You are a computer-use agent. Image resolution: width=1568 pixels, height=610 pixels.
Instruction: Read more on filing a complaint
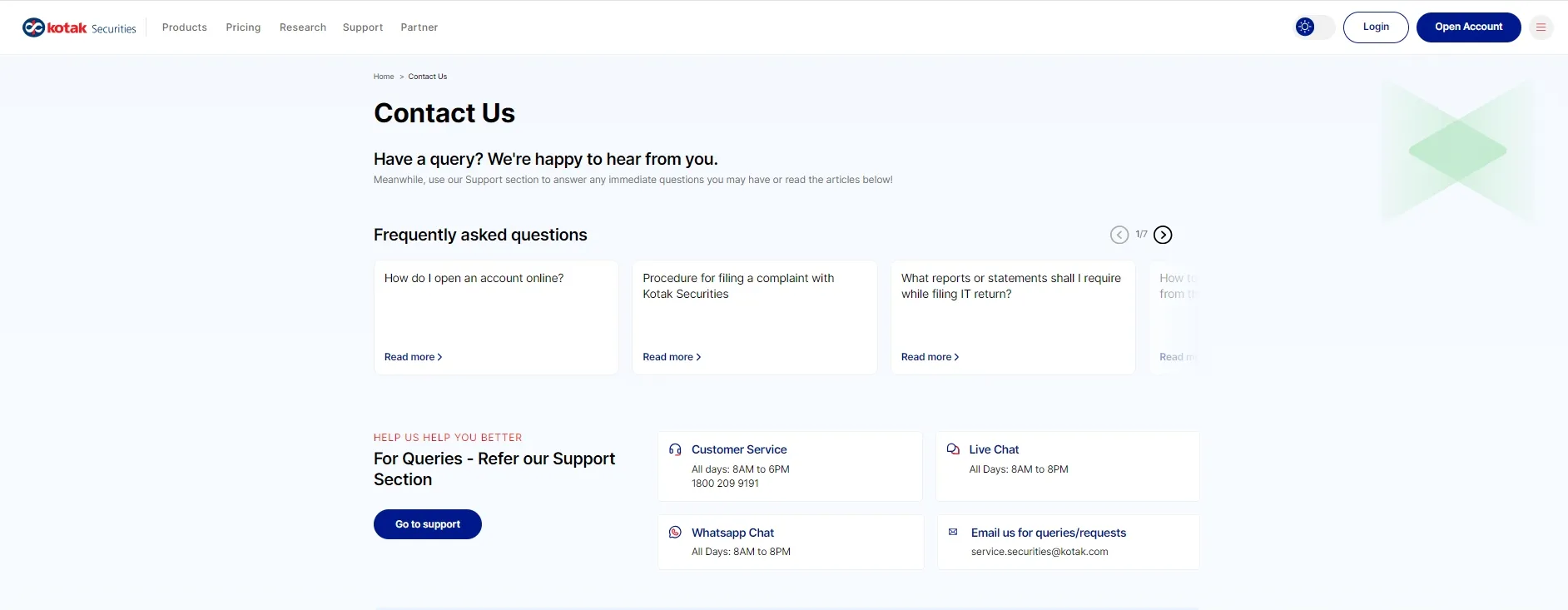point(672,357)
